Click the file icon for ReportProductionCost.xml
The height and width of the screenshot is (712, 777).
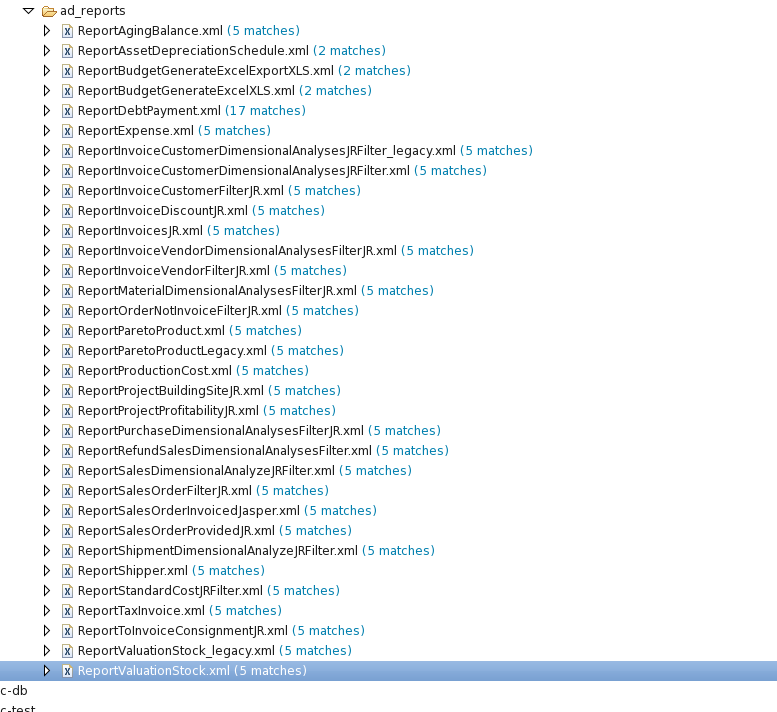pyautogui.click(x=67, y=371)
